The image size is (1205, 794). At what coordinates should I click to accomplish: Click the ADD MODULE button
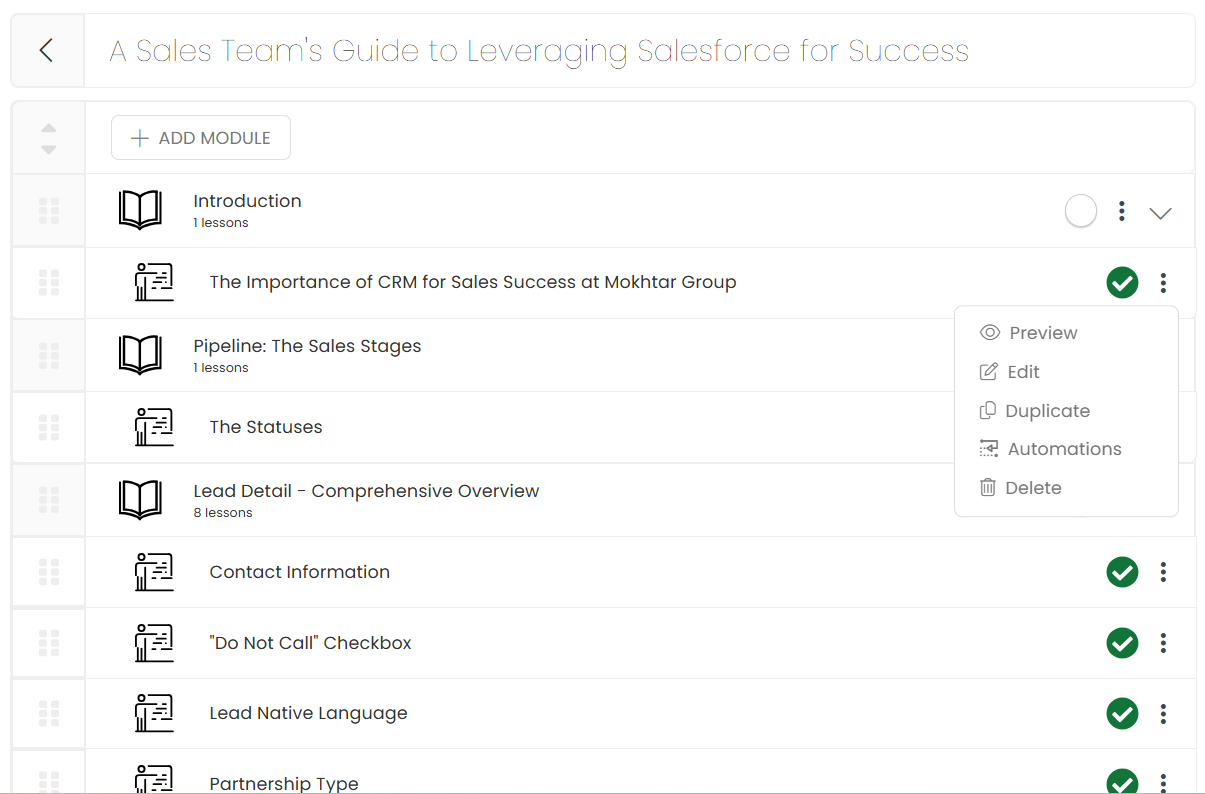click(x=201, y=138)
